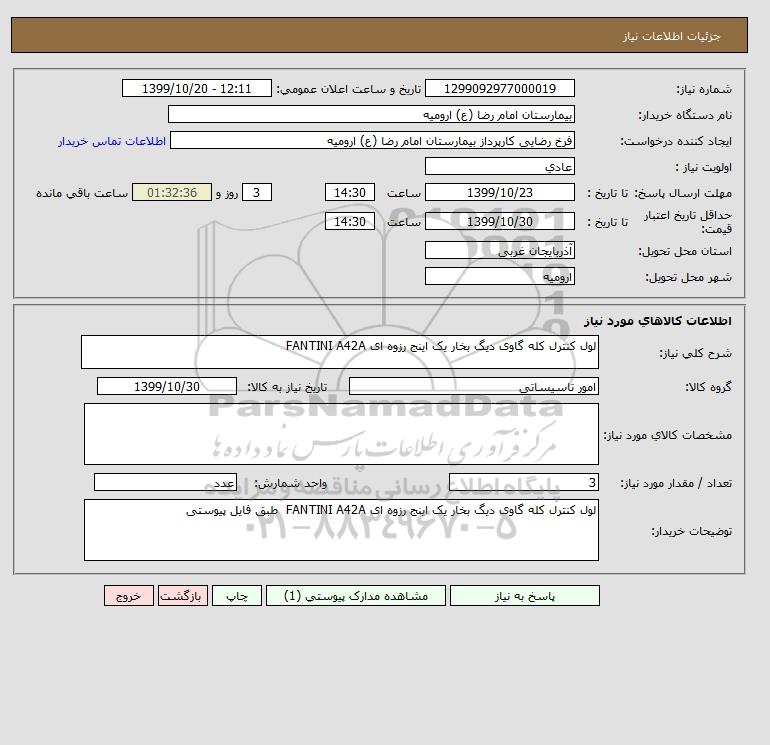Click the تاریخ و ساعت اعلان عمومی label
This screenshot has height=745, width=770.
click(349, 89)
